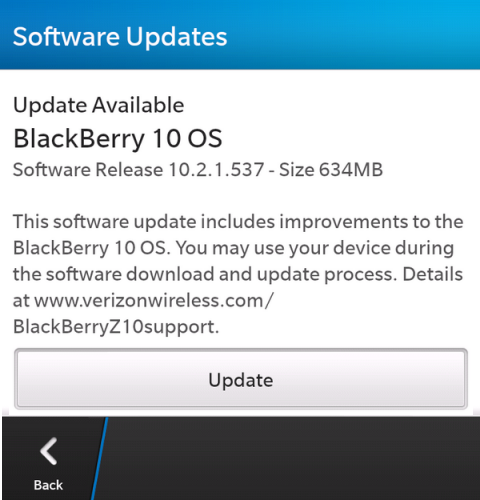Tap the Update Available status text

pos(99,105)
